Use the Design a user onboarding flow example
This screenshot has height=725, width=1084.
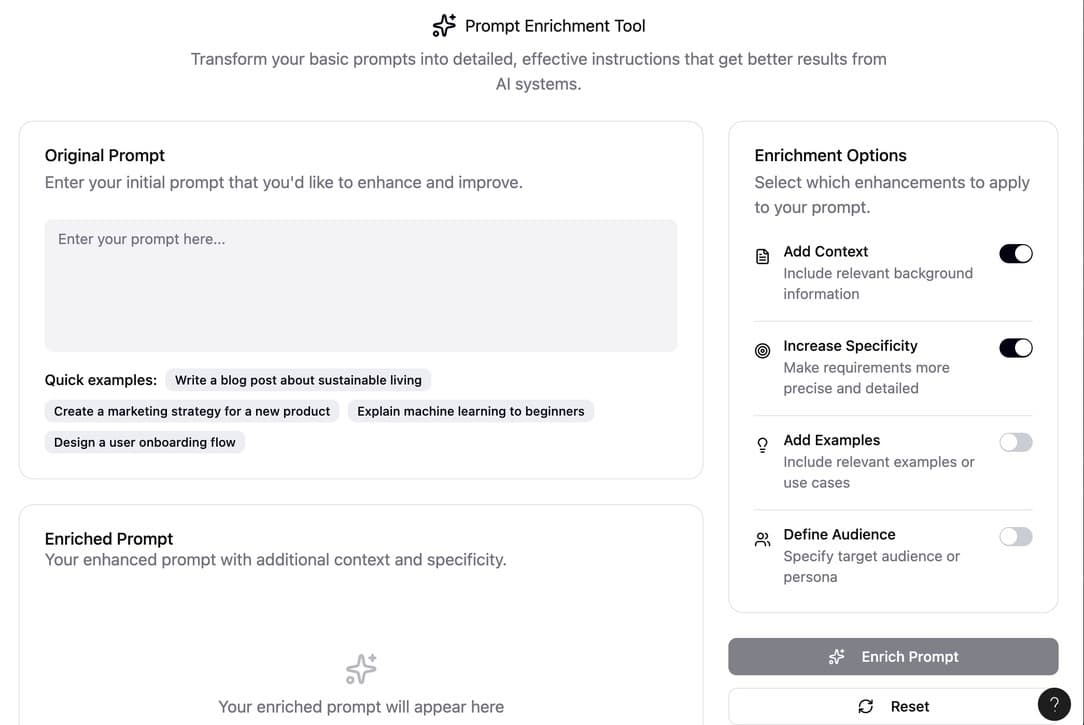coord(145,442)
